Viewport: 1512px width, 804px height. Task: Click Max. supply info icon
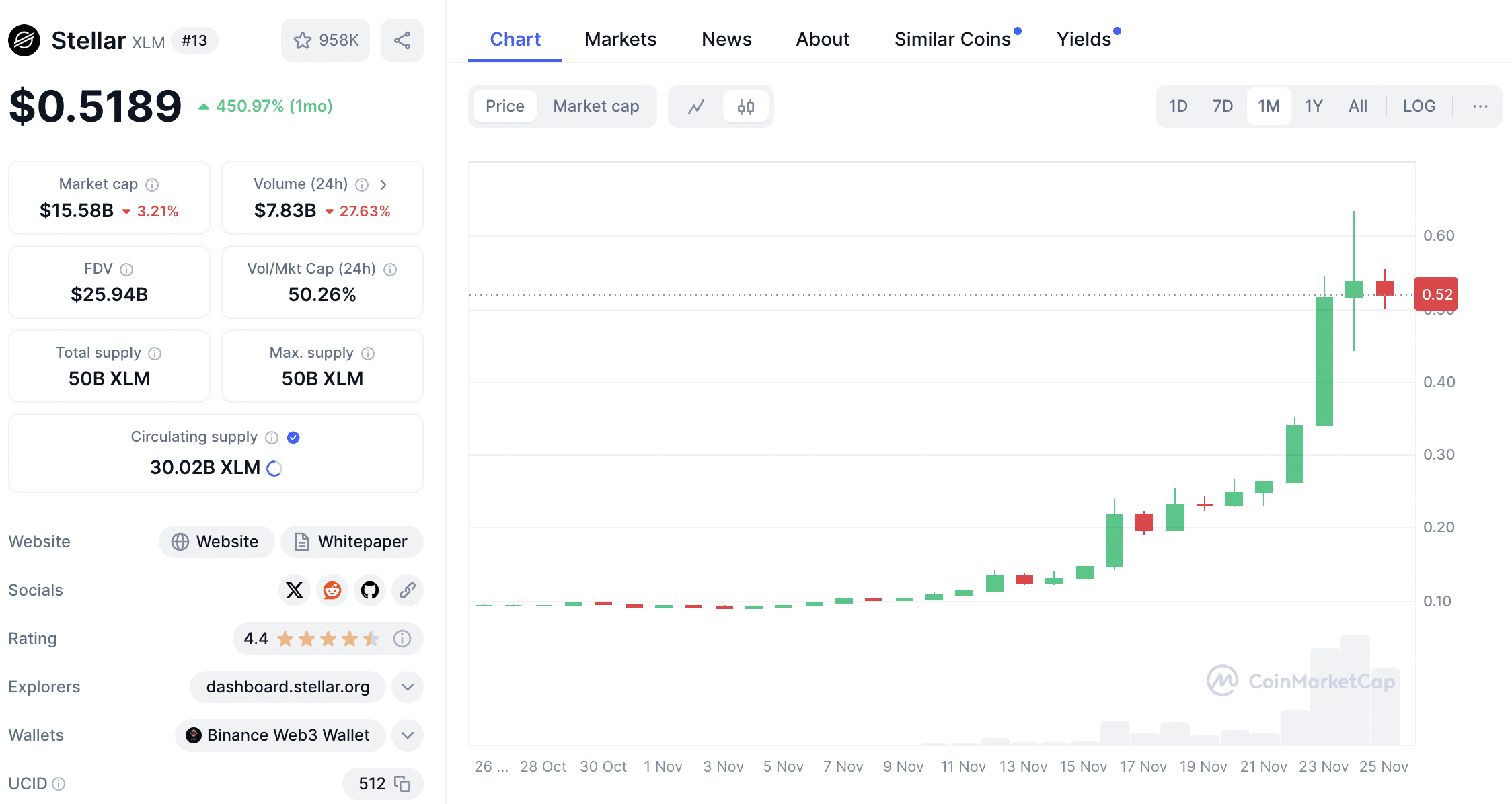(368, 353)
